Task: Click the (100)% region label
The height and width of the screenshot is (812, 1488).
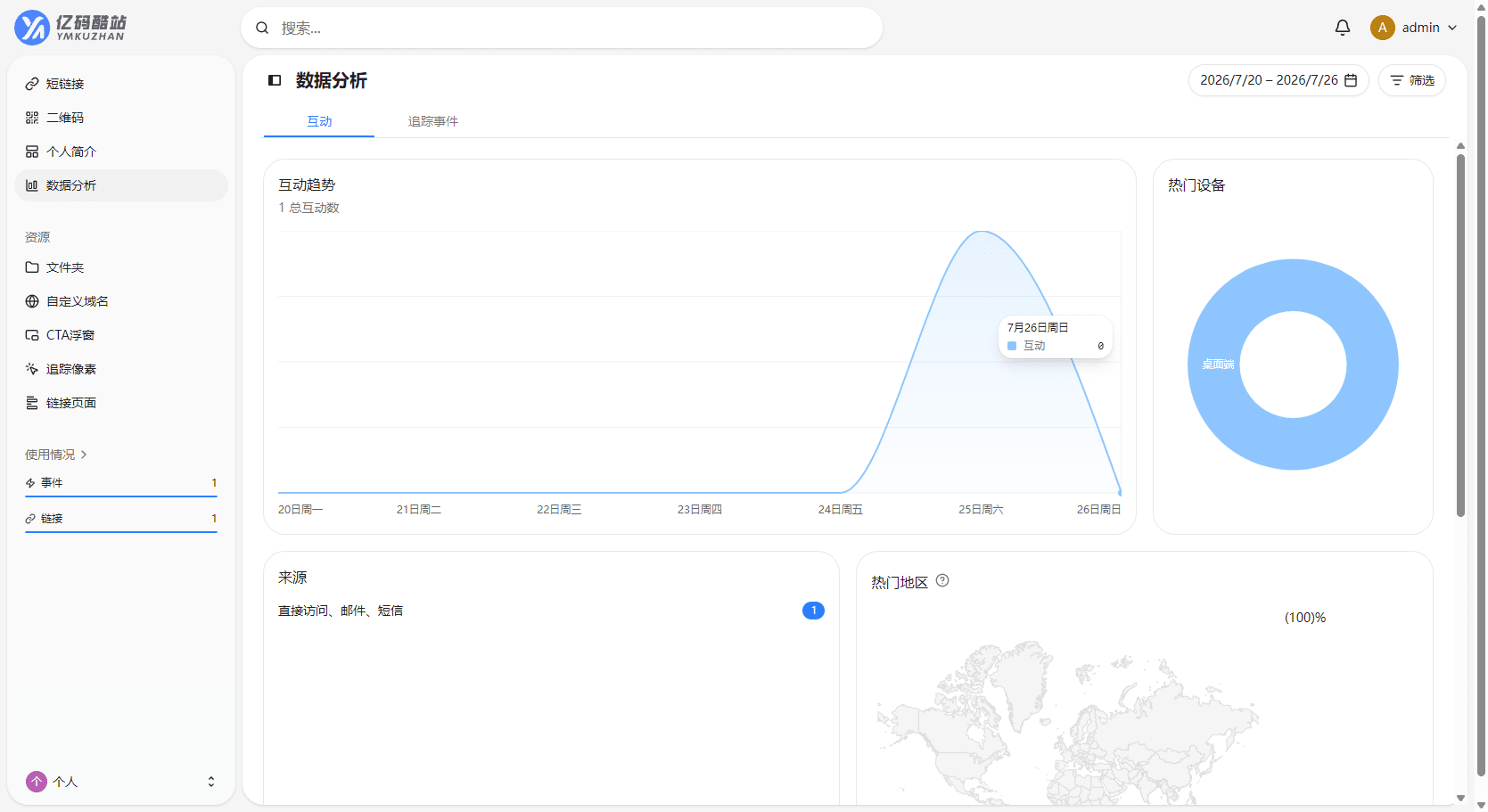Action: [x=1305, y=618]
